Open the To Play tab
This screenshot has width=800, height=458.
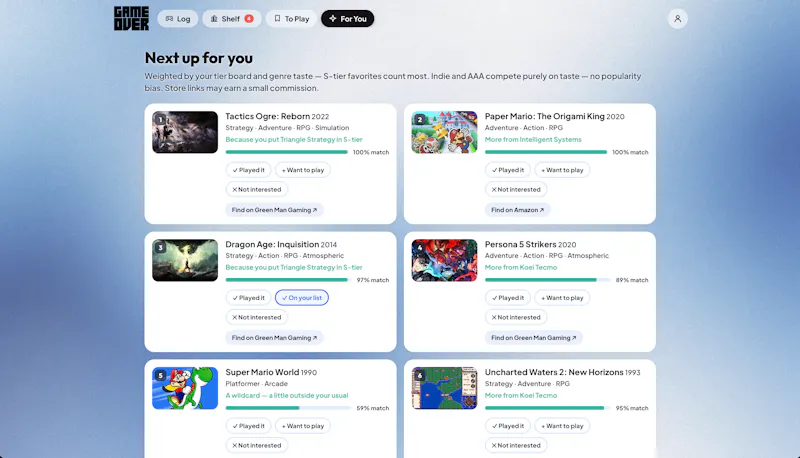(x=291, y=19)
